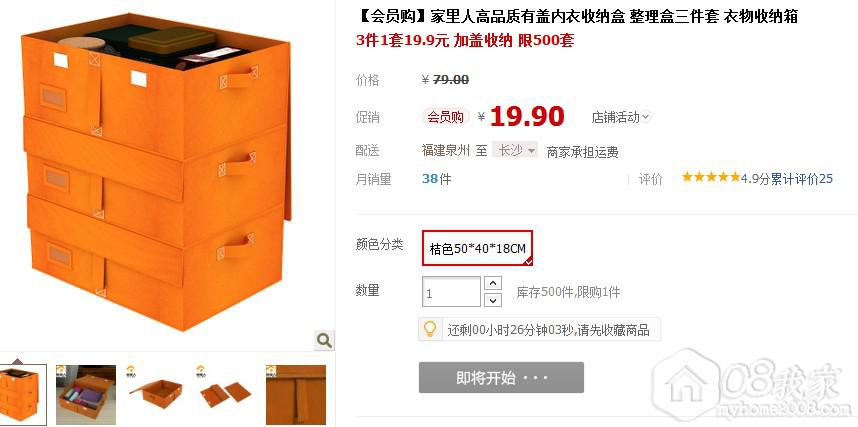Click the 即将开始 button
This screenshot has width=858, height=427.
pos(501,377)
